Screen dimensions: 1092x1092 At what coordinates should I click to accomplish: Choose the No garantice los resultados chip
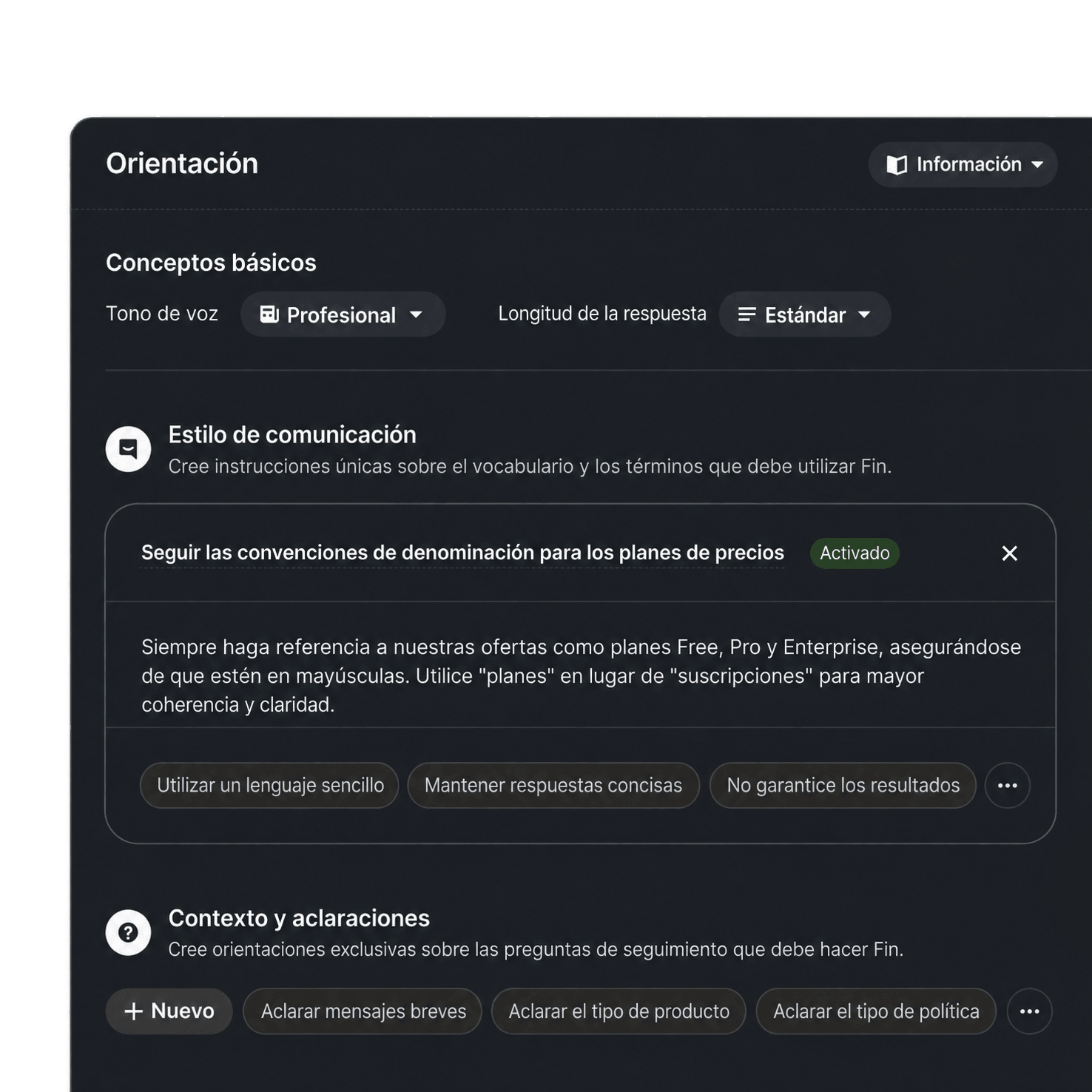[x=843, y=786]
